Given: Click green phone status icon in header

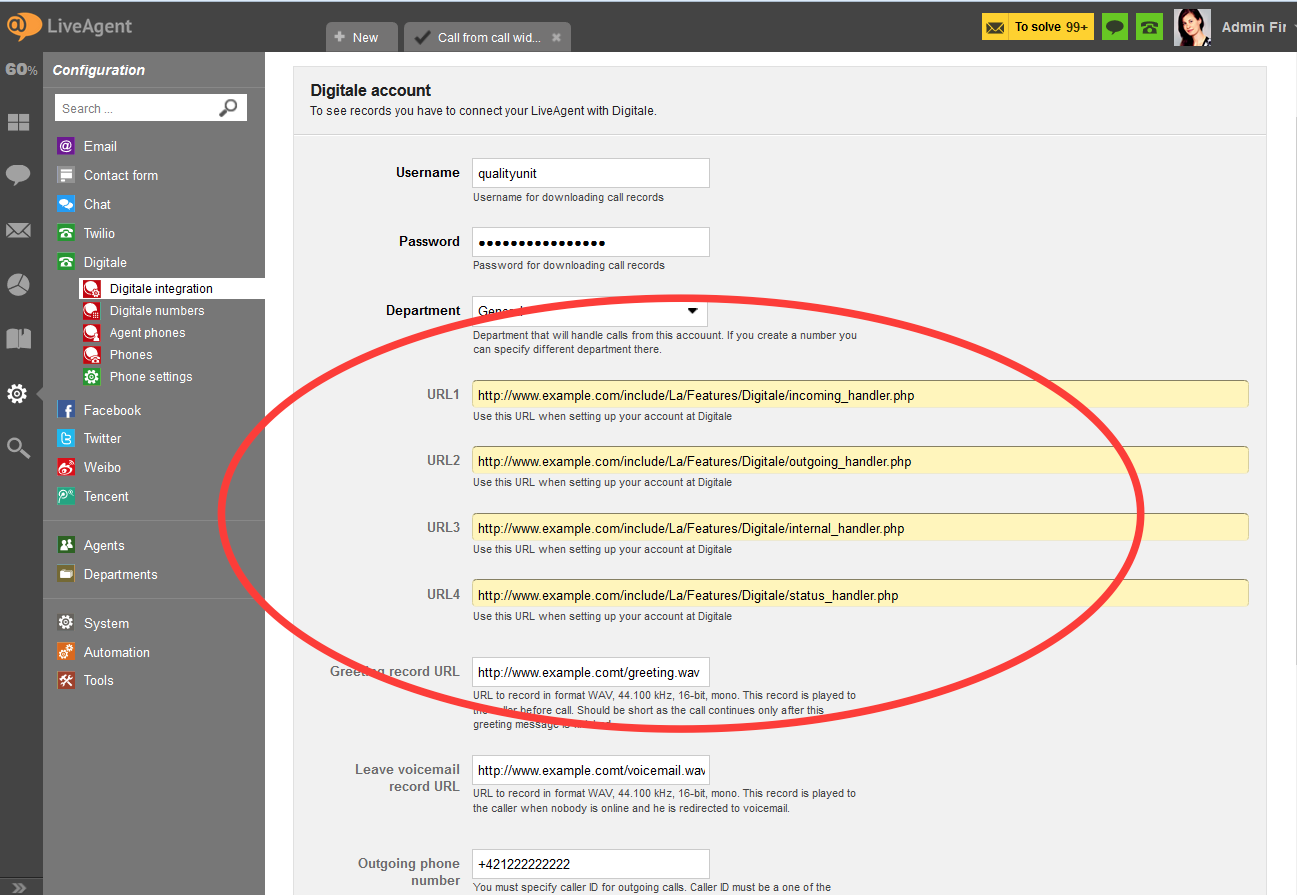Looking at the screenshot, I should (x=1149, y=27).
